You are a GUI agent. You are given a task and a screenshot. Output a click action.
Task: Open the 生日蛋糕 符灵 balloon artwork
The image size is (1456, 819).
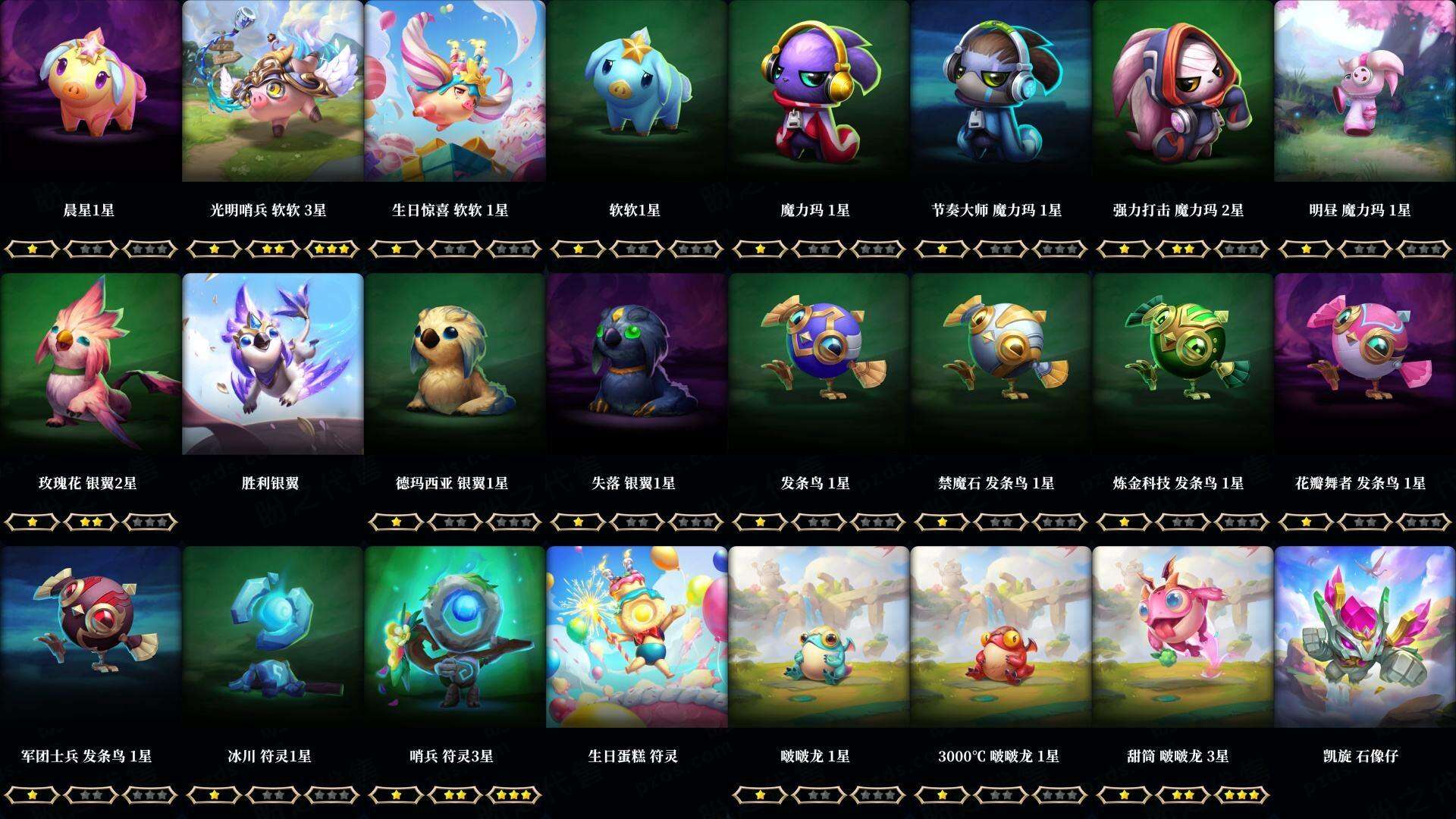pos(636,637)
